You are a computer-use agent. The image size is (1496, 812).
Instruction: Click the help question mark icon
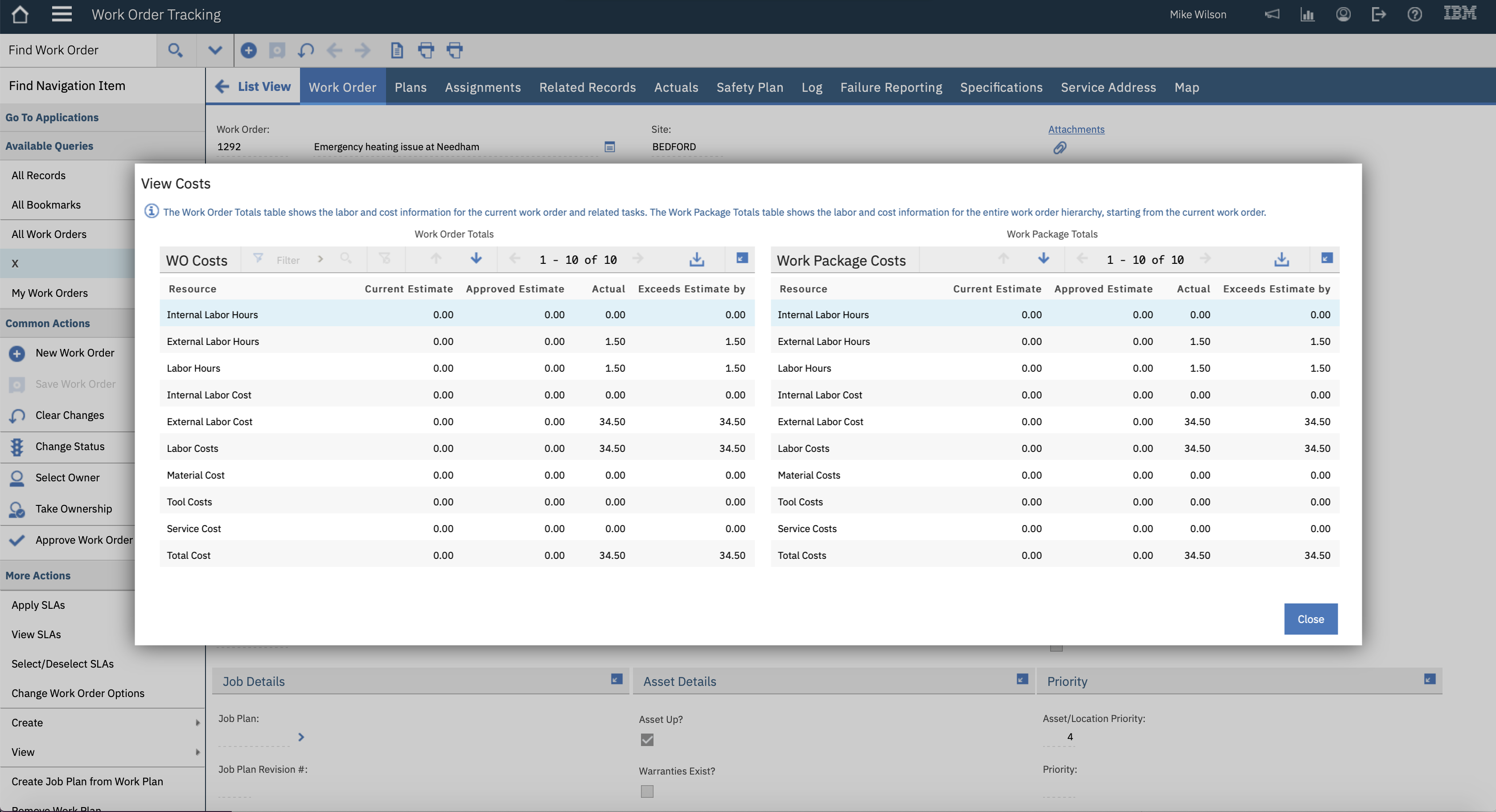[1415, 15]
